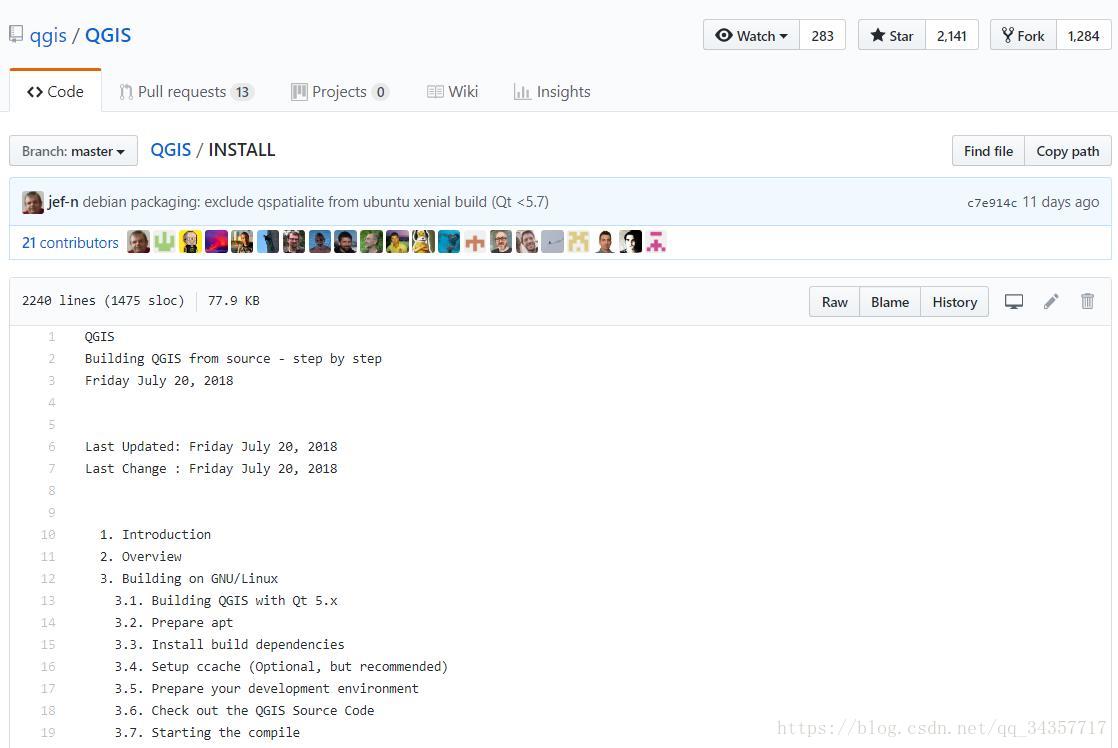Expand the Branch: master dropdown

[73, 150]
